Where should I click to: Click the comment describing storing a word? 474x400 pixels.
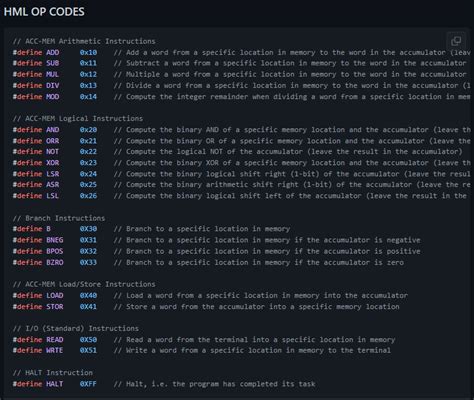pos(257,307)
